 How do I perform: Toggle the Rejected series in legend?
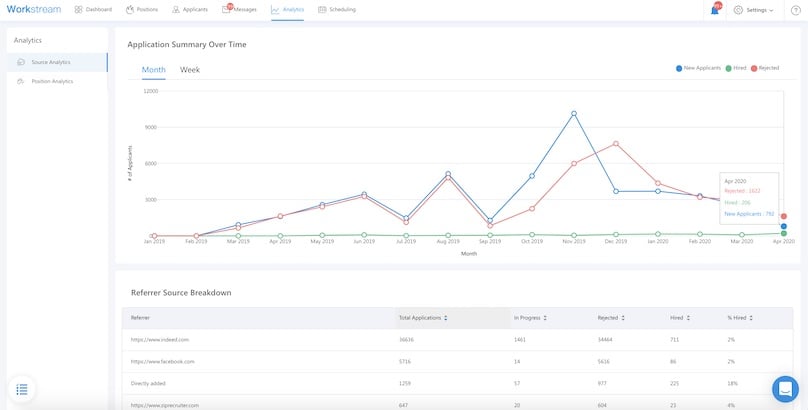coord(766,68)
